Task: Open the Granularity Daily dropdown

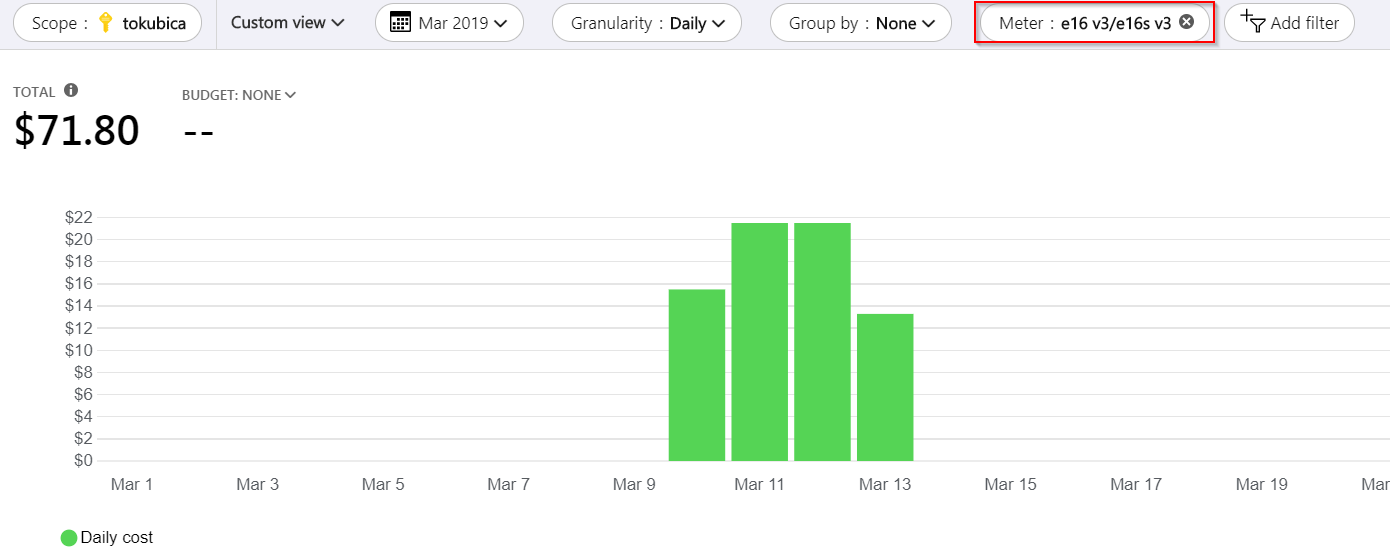Action: [647, 23]
